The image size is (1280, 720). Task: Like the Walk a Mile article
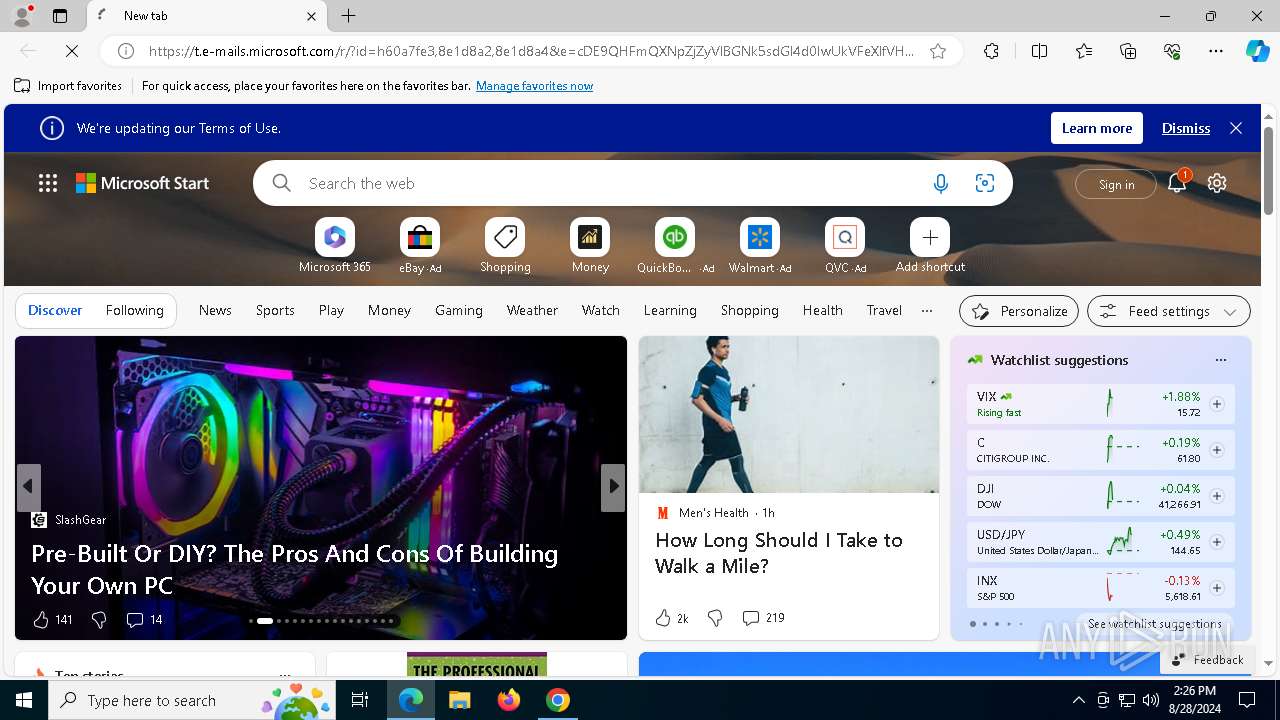(x=663, y=618)
